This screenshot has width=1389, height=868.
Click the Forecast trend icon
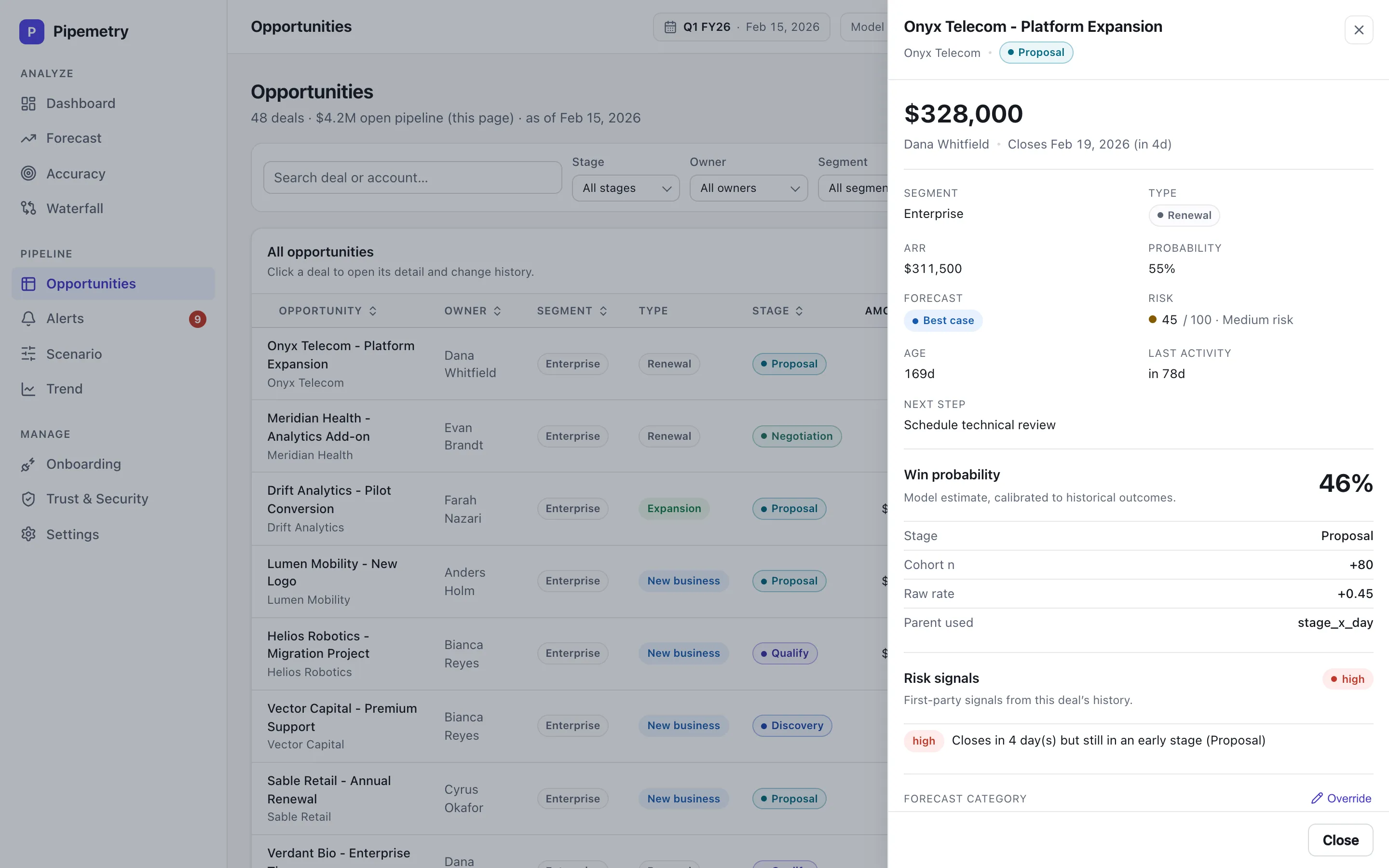point(28,138)
